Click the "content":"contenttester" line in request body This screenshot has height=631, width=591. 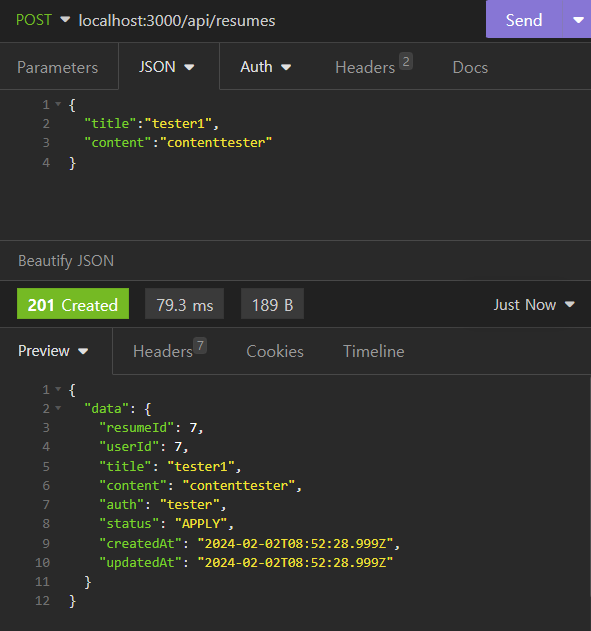178,142
